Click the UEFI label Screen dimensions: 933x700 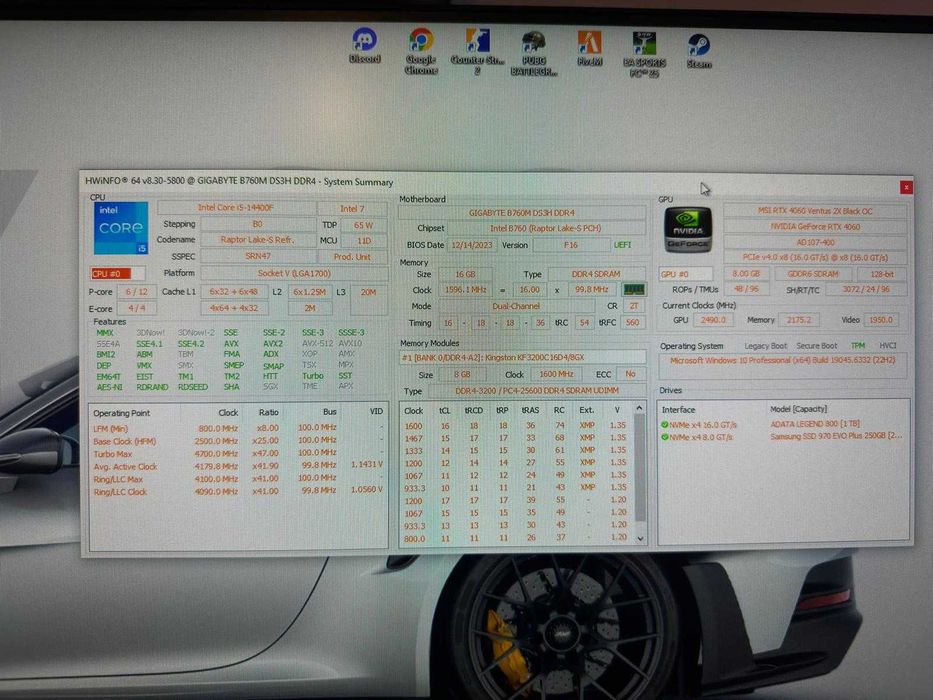(622, 245)
